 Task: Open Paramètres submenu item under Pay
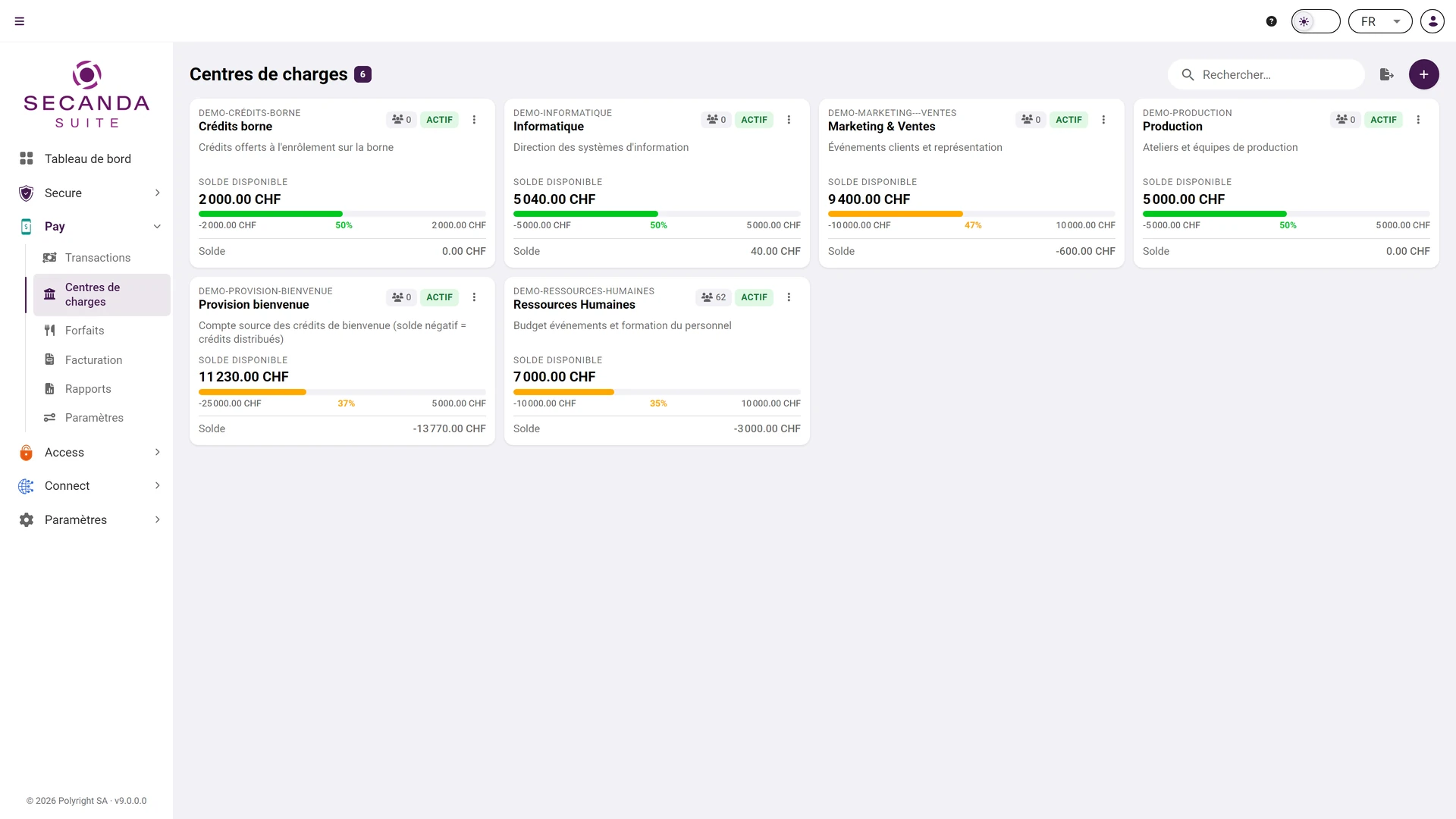point(102,418)
